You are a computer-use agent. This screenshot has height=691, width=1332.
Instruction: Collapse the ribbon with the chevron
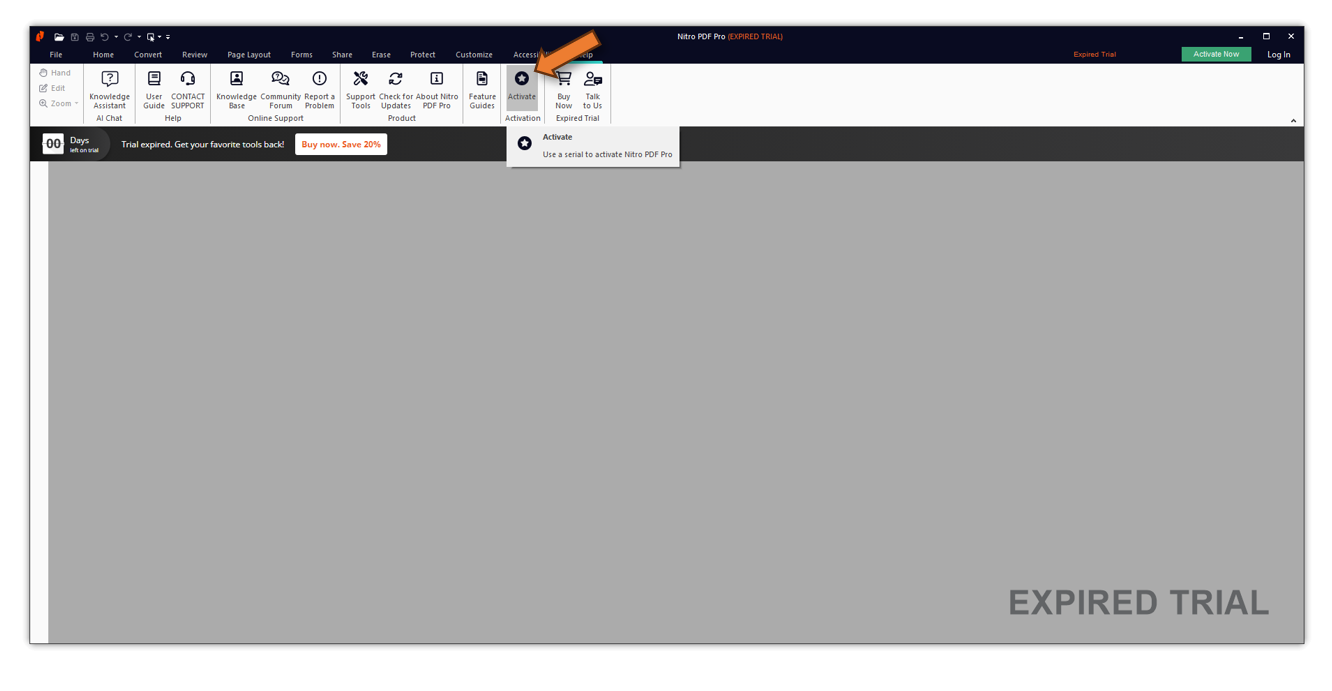point(1293,120)
